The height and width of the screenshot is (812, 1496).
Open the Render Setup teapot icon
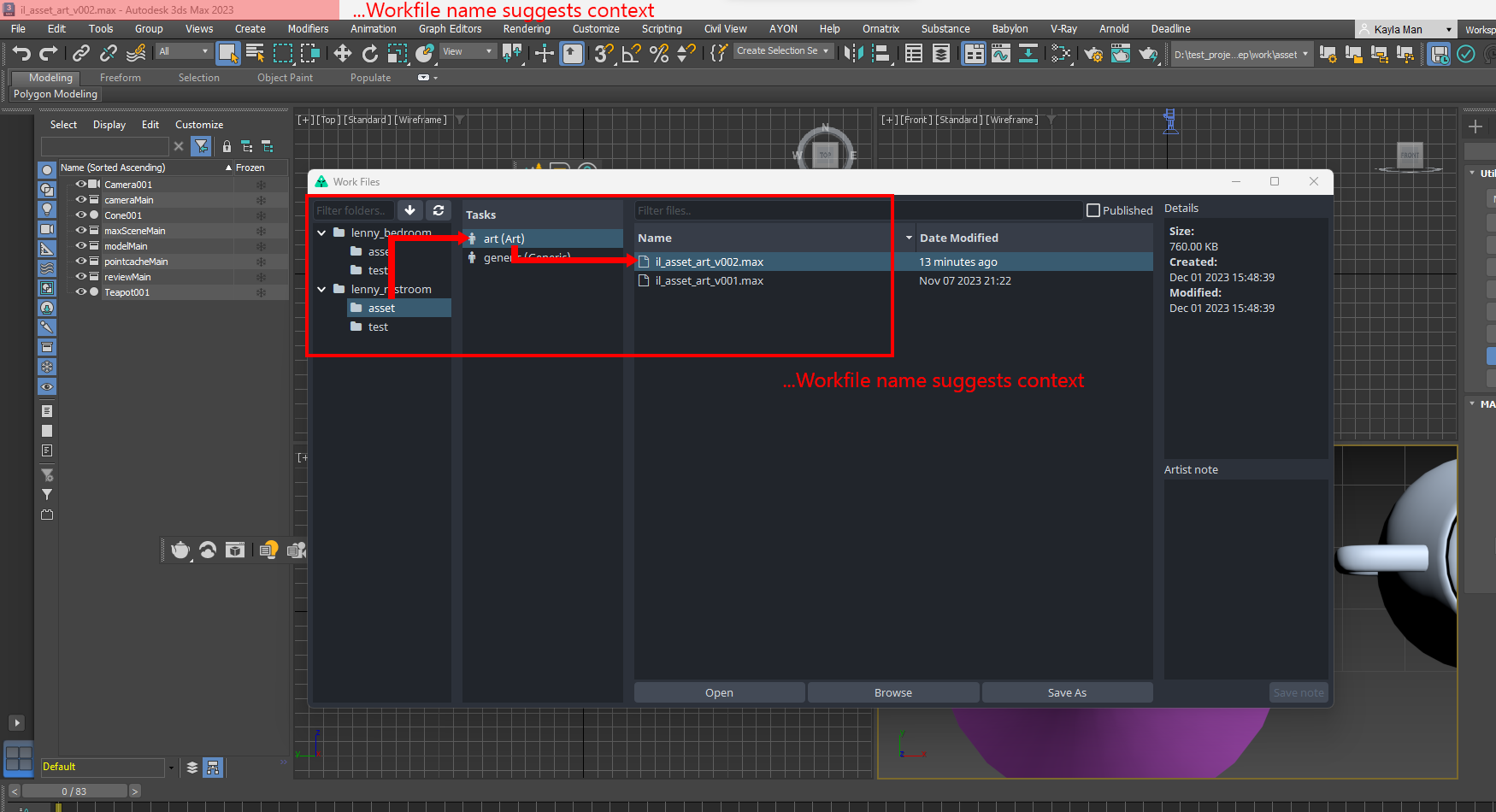click(1093, 54)
